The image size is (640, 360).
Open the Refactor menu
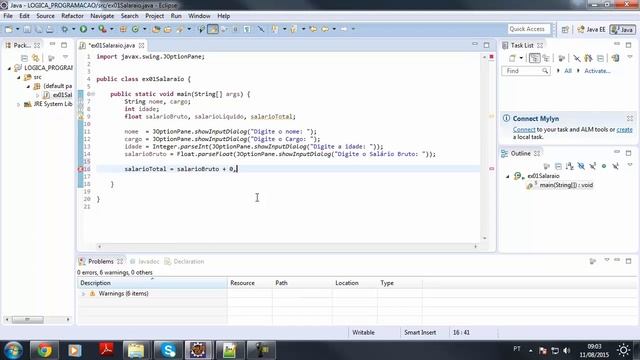click(x=72, y=16)
